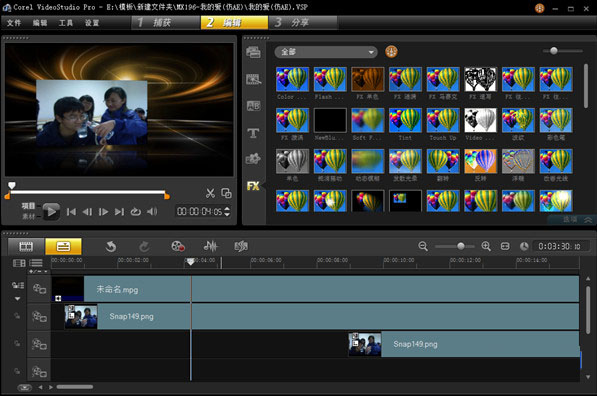Adjust the timeline zoom slider
The width and height of the screenshot is (597, 396).
tap(461, 246)
